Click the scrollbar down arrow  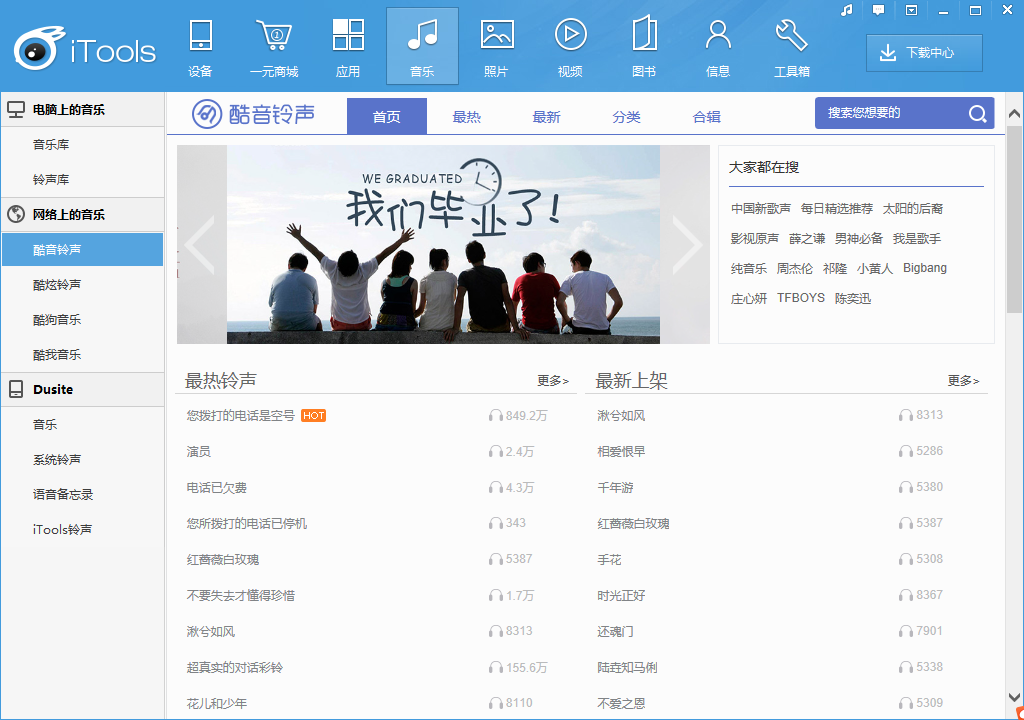tap(1014, 696)
